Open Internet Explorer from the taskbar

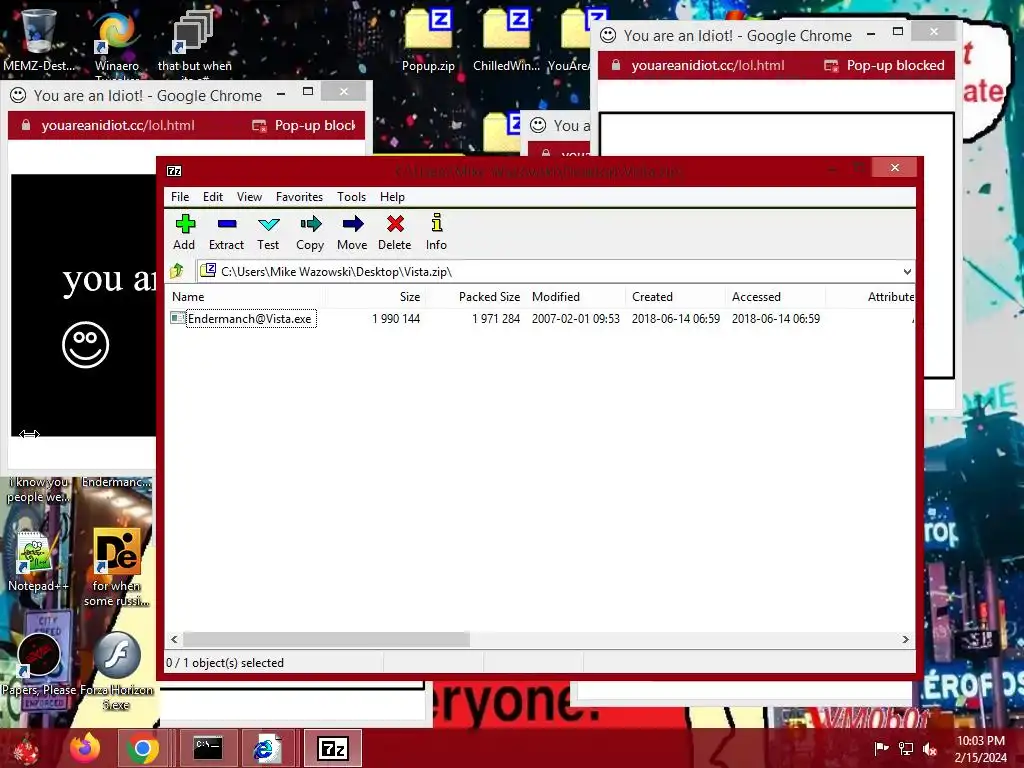266,748
